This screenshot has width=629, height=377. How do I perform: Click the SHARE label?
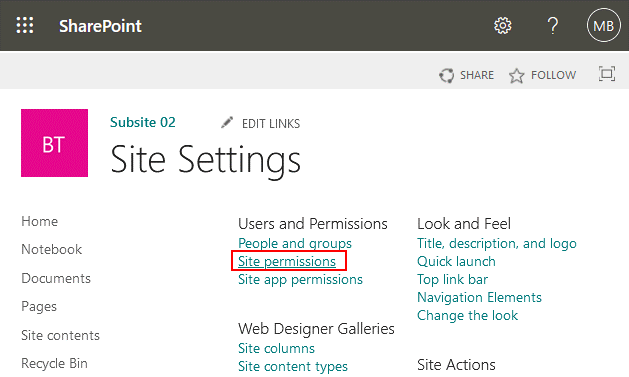tap(477, 75)
